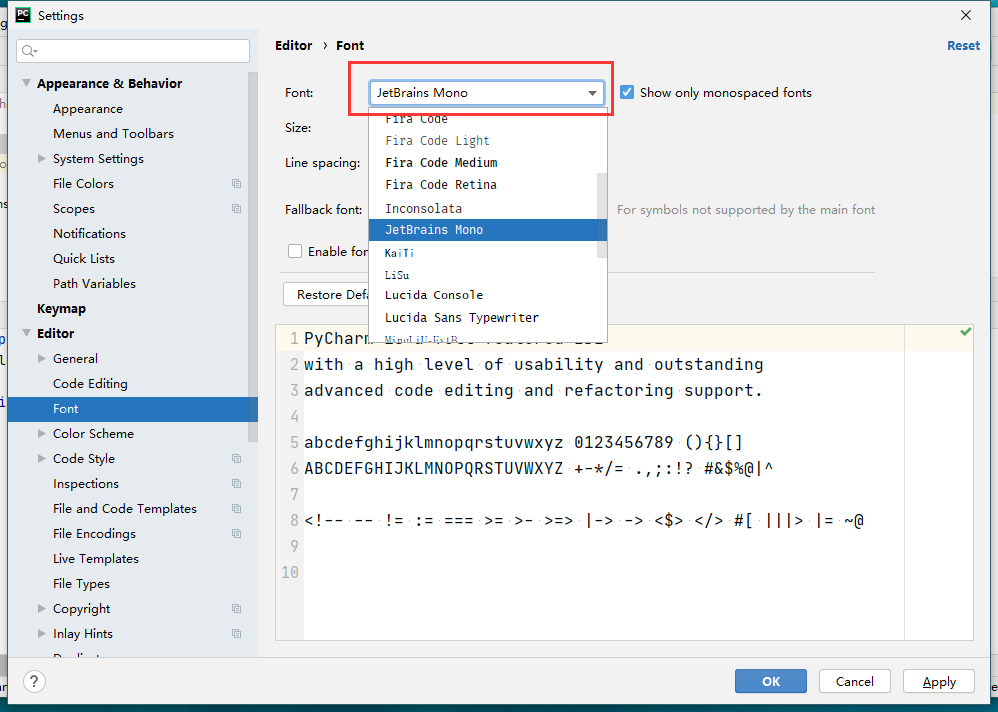Open Notifications settings page
998x712 pixels.
point(90,234)
